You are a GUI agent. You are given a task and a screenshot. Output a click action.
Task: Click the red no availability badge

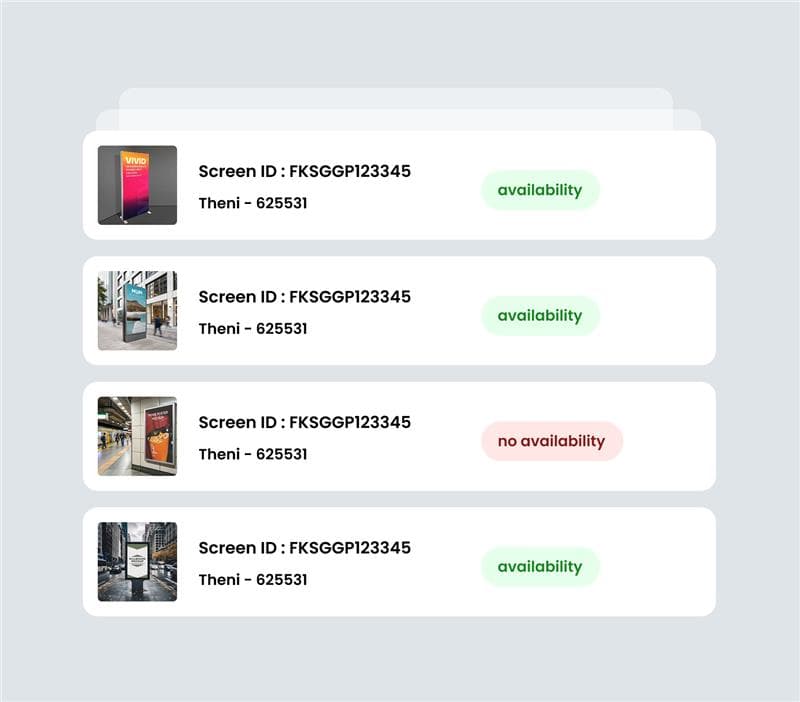coord(552,441)
